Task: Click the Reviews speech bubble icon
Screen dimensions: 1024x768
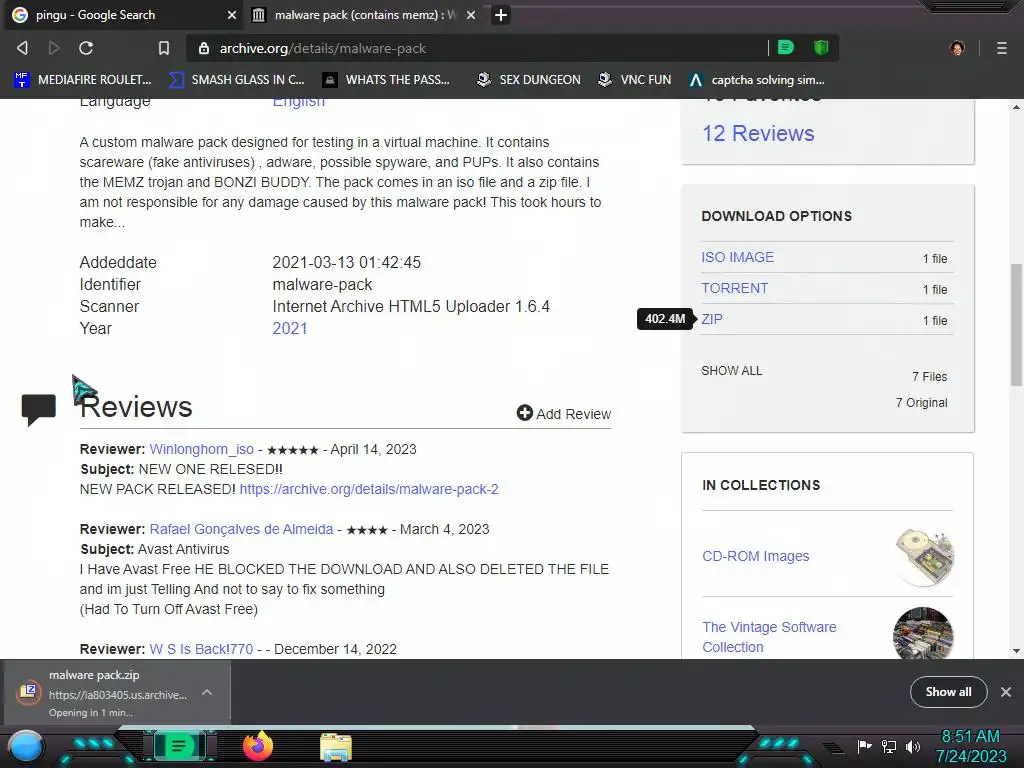Action: pos(39,409)
